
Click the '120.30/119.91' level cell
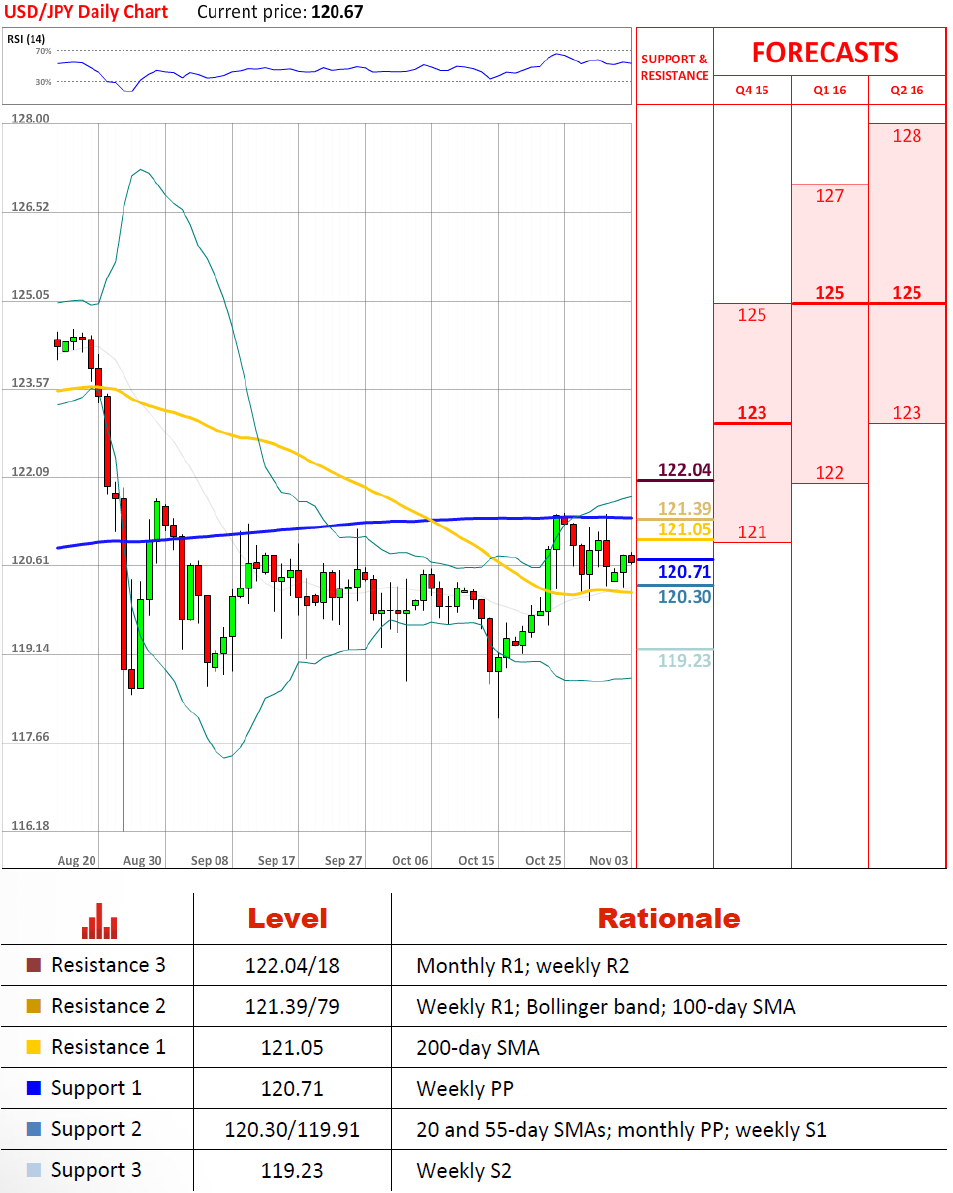tap(292, 1130)
